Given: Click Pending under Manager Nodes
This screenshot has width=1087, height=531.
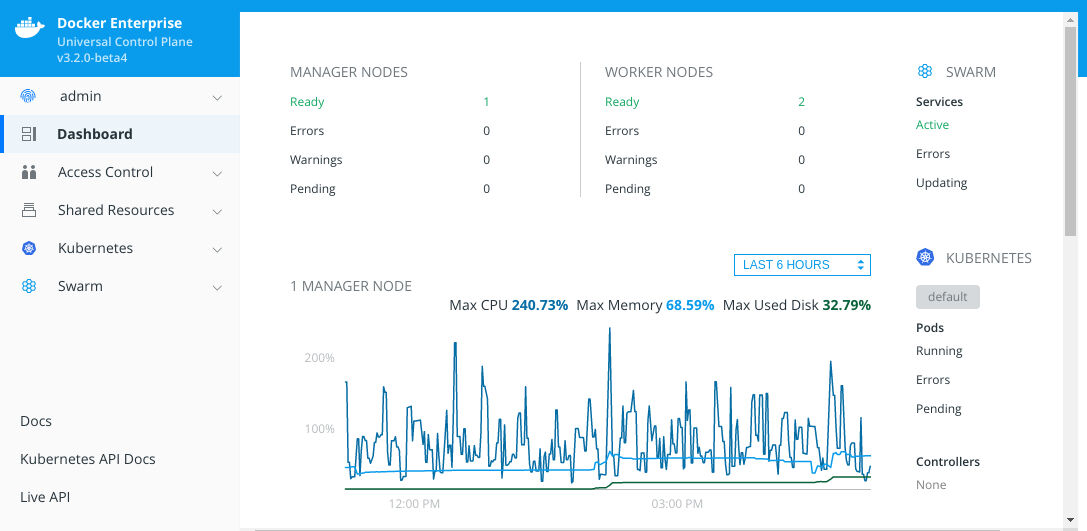Looking at the screenshot, I should tap(313, 189).
